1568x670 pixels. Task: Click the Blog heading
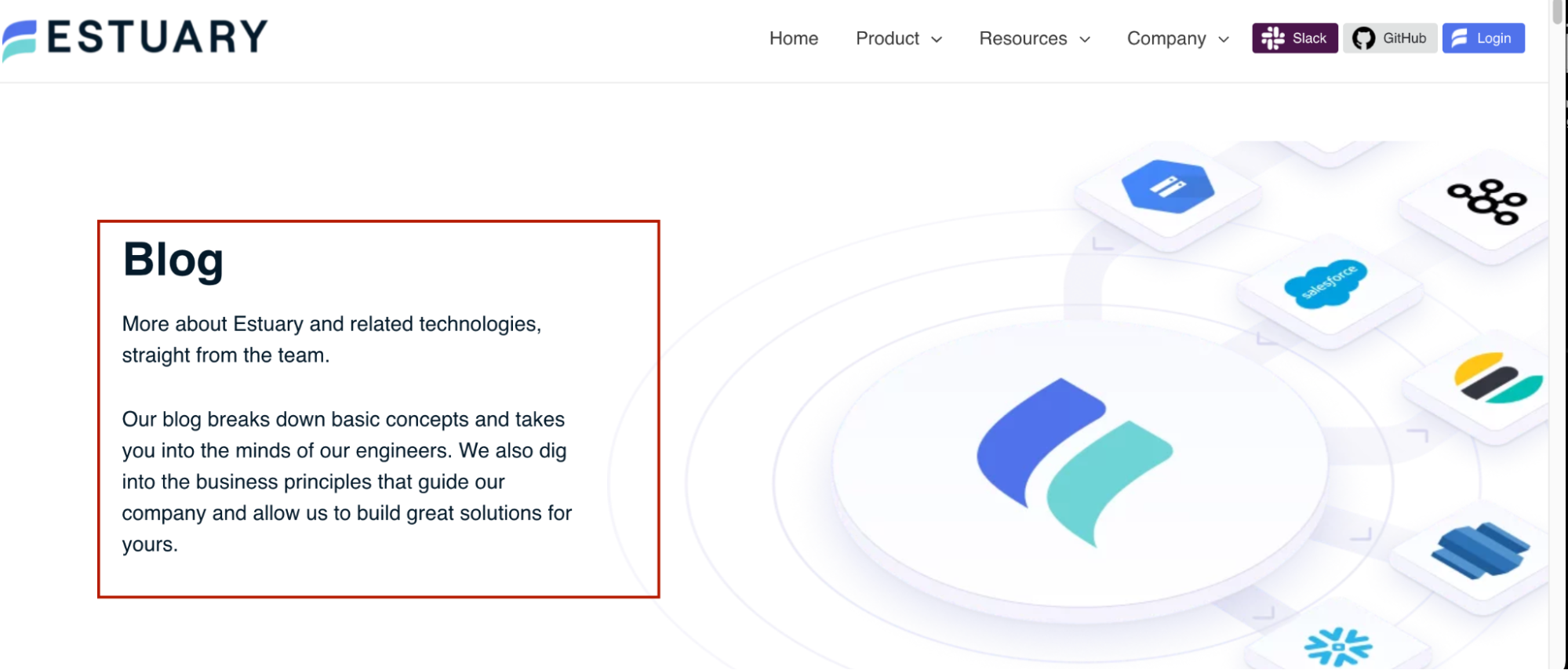(x=173, y=260)
